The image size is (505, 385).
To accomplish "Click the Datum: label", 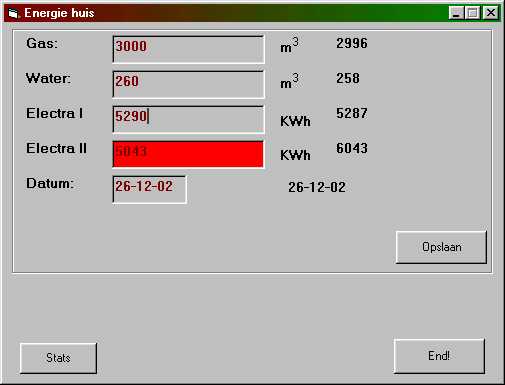I will coord(50,183).
